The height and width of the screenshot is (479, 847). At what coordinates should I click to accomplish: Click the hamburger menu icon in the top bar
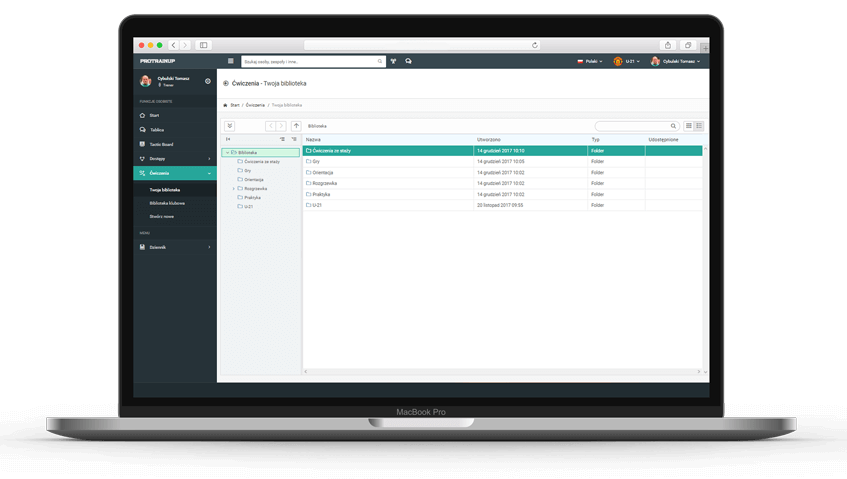tap(230, 61)
